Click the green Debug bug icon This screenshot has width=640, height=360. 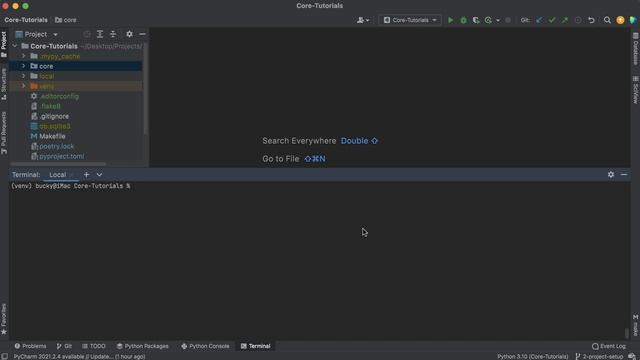pos(463,20)
